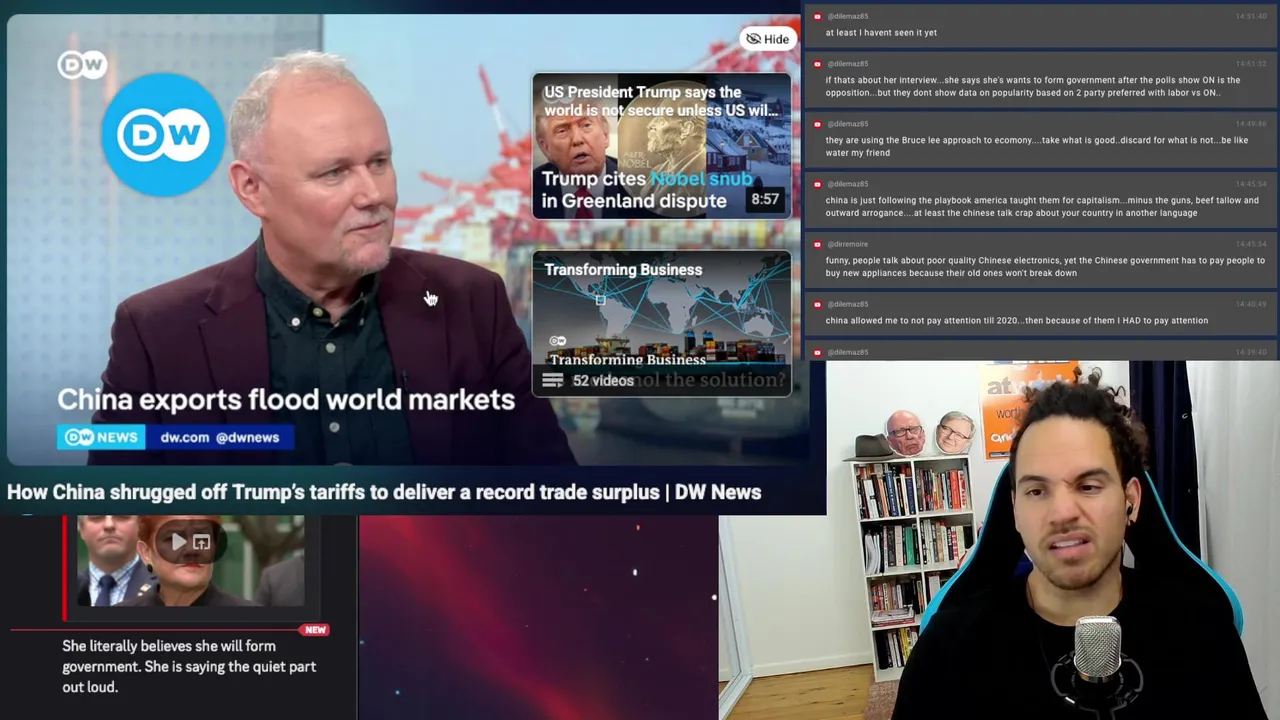Click the small DW watermark logo

[82, 66]
